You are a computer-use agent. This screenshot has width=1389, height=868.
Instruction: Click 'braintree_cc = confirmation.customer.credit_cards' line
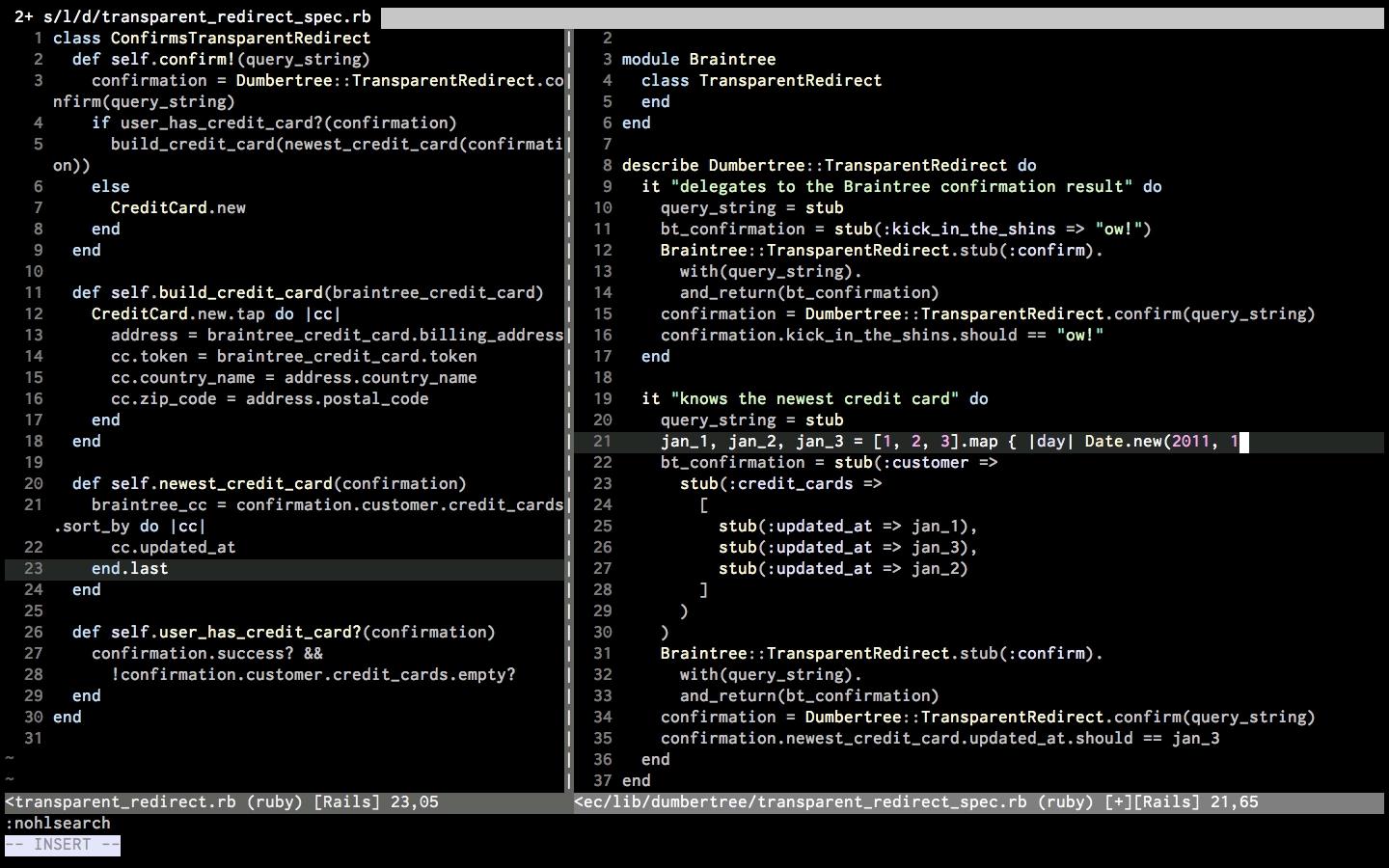click(x=328, y=504)
